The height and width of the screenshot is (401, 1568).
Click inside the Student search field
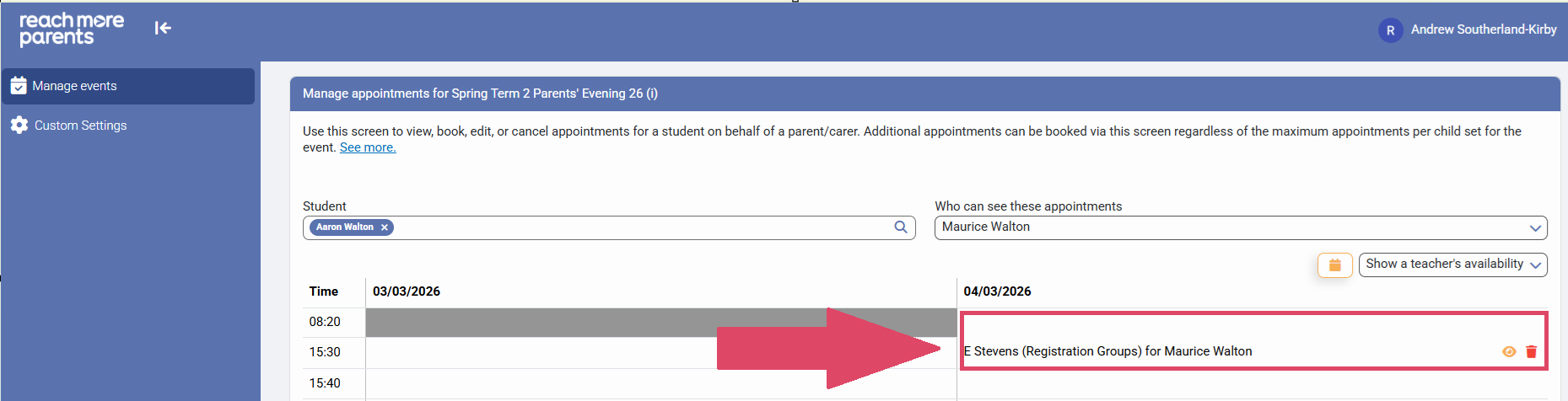click(641, 227)
